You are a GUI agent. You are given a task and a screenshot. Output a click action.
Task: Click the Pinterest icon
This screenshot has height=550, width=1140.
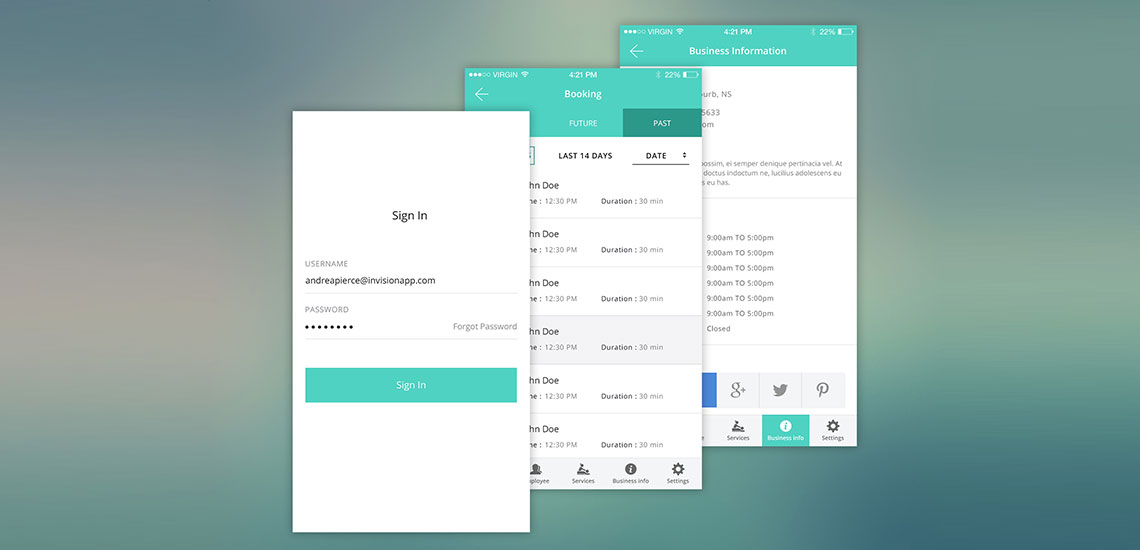tap(822, 390)
